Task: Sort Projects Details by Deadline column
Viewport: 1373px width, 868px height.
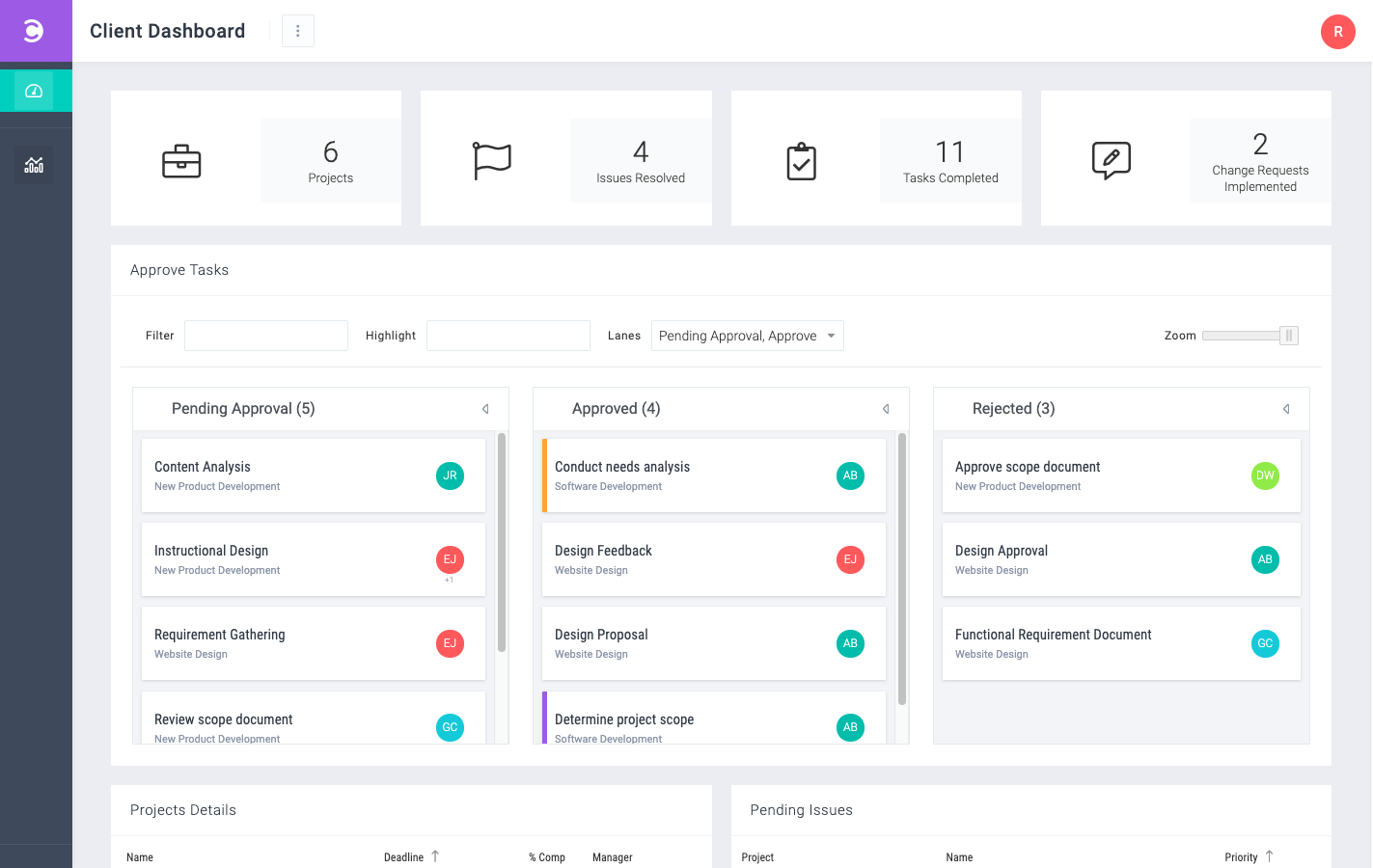Action: pyautogui.click(x=404, y=857)
